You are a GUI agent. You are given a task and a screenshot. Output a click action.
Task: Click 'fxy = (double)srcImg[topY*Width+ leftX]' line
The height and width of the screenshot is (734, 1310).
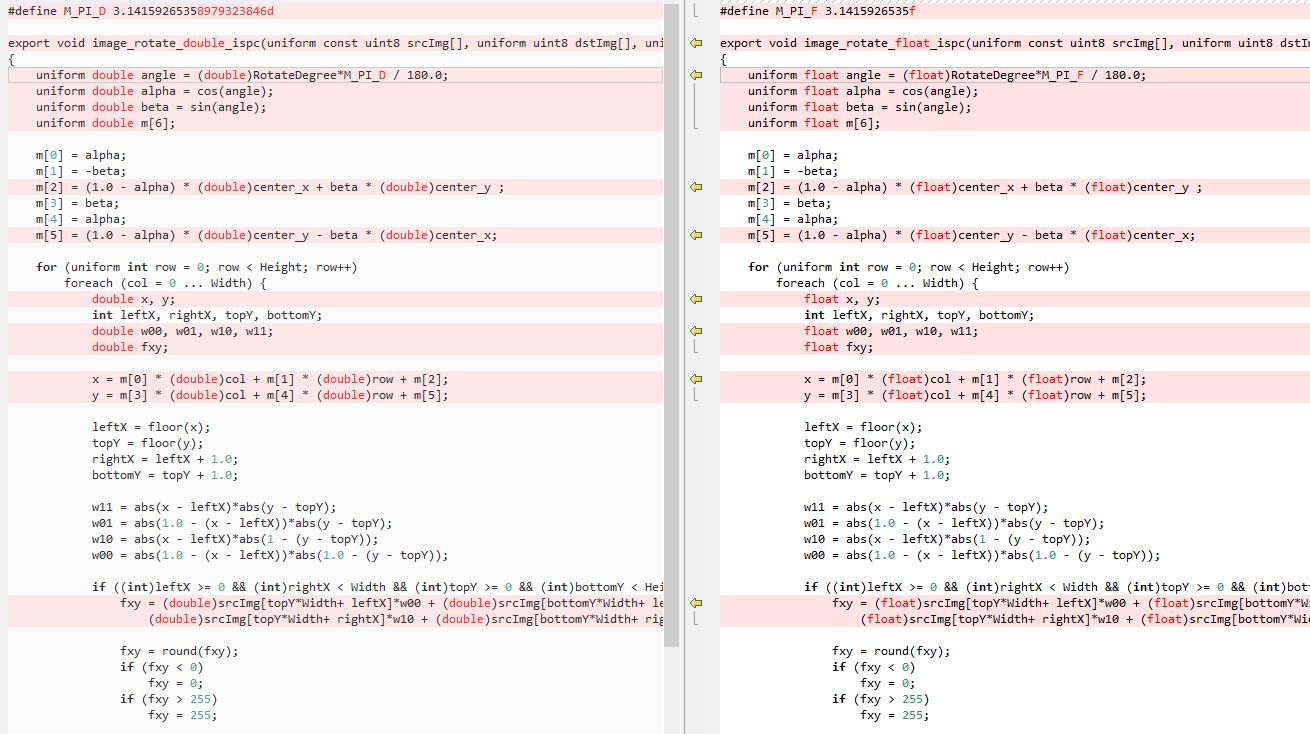click(x=391, y=603)
